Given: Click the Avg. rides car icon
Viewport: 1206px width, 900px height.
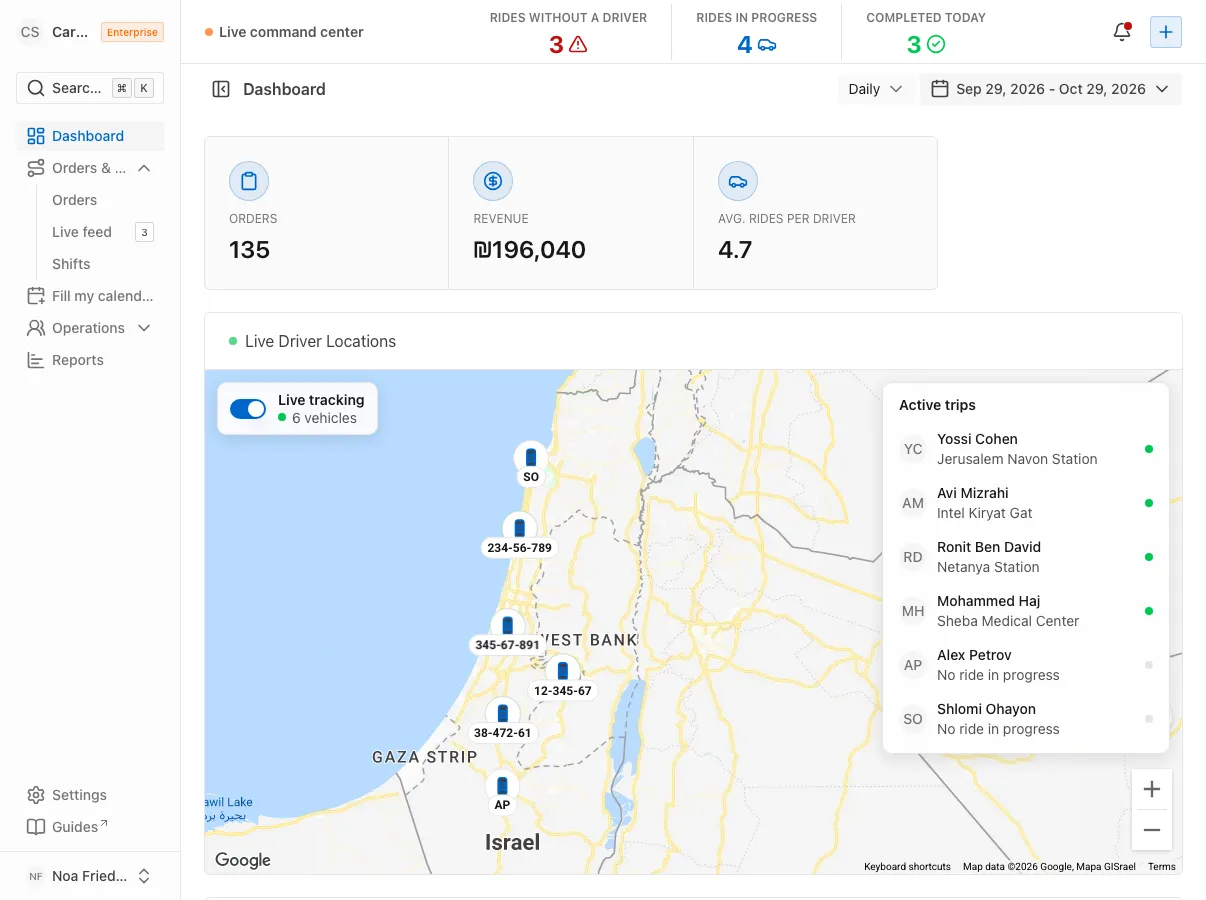Looking at the screenshot, I should pyautogui.click(x=738, y=181).
